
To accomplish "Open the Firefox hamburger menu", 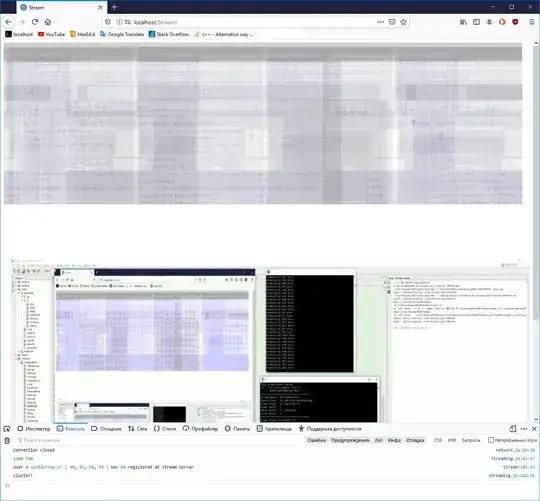I will click(532, 22).
